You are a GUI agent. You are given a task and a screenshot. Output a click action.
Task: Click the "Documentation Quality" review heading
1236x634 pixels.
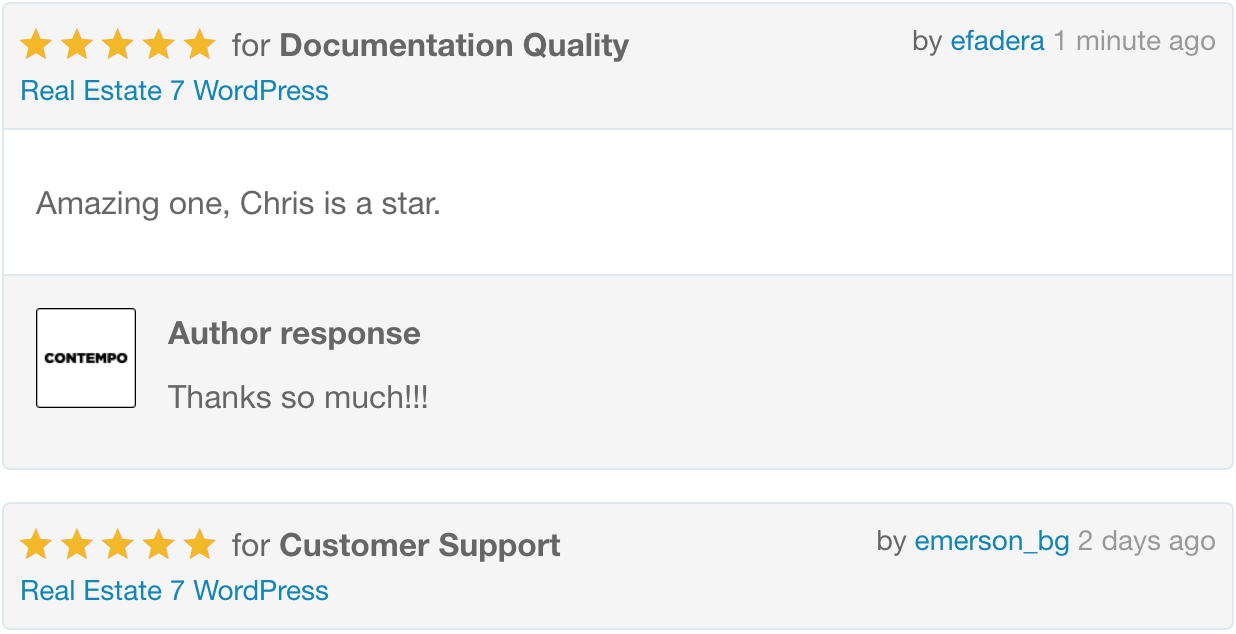pyautogui.click(x=454, y=45)
